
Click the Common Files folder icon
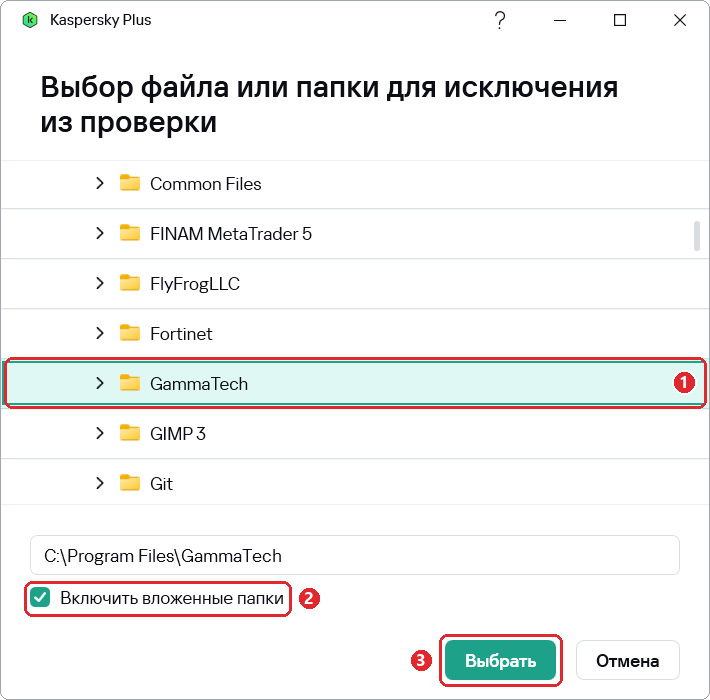click(x=130, y=183)
